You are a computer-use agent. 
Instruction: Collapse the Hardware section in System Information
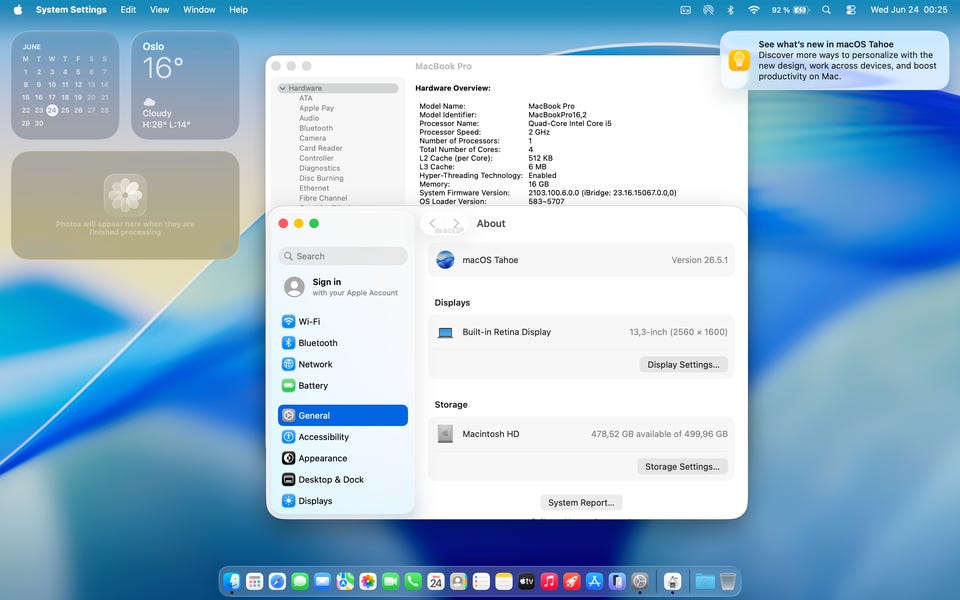tap(282, 88)
